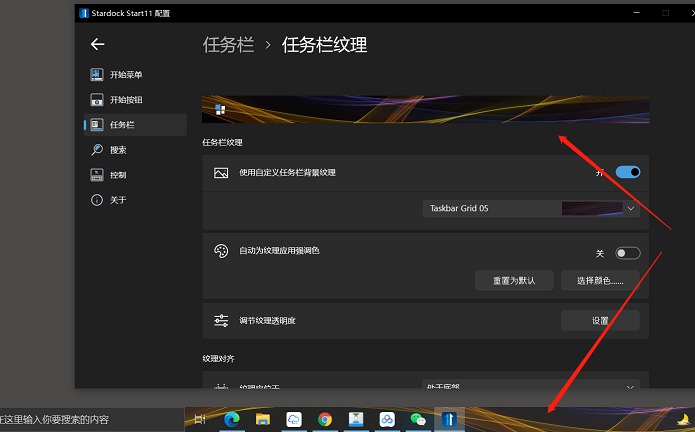Open the 关于 sidebar section
Screen dimensions: 695x432
tap(135, 200)
